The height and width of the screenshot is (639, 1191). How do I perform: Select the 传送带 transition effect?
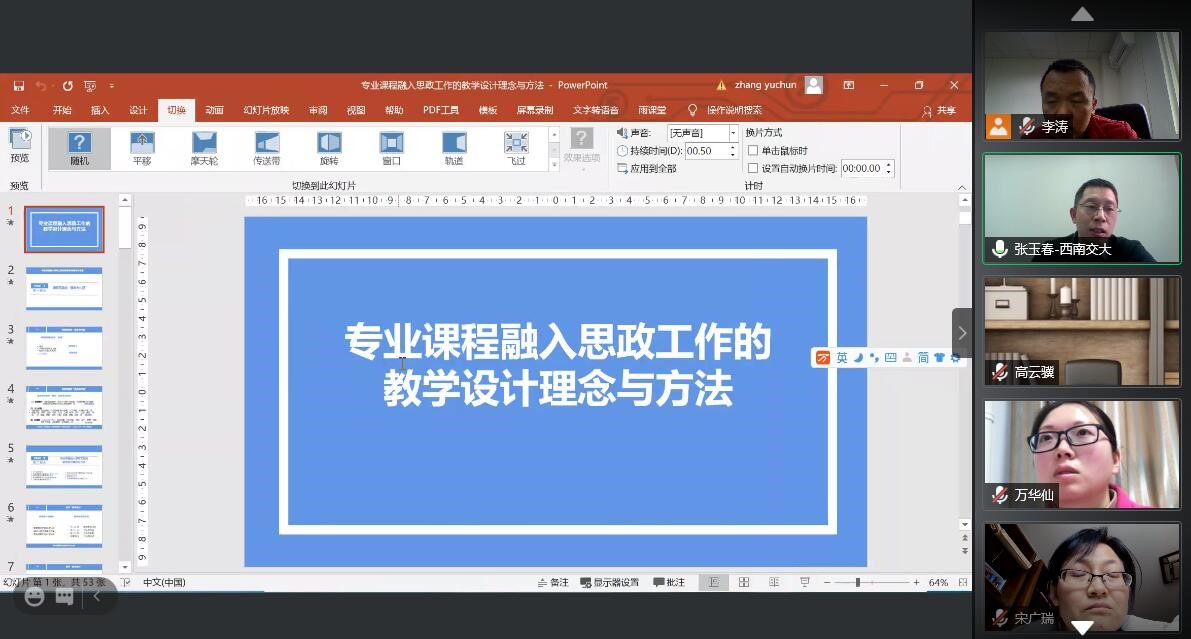pos(267,148)
